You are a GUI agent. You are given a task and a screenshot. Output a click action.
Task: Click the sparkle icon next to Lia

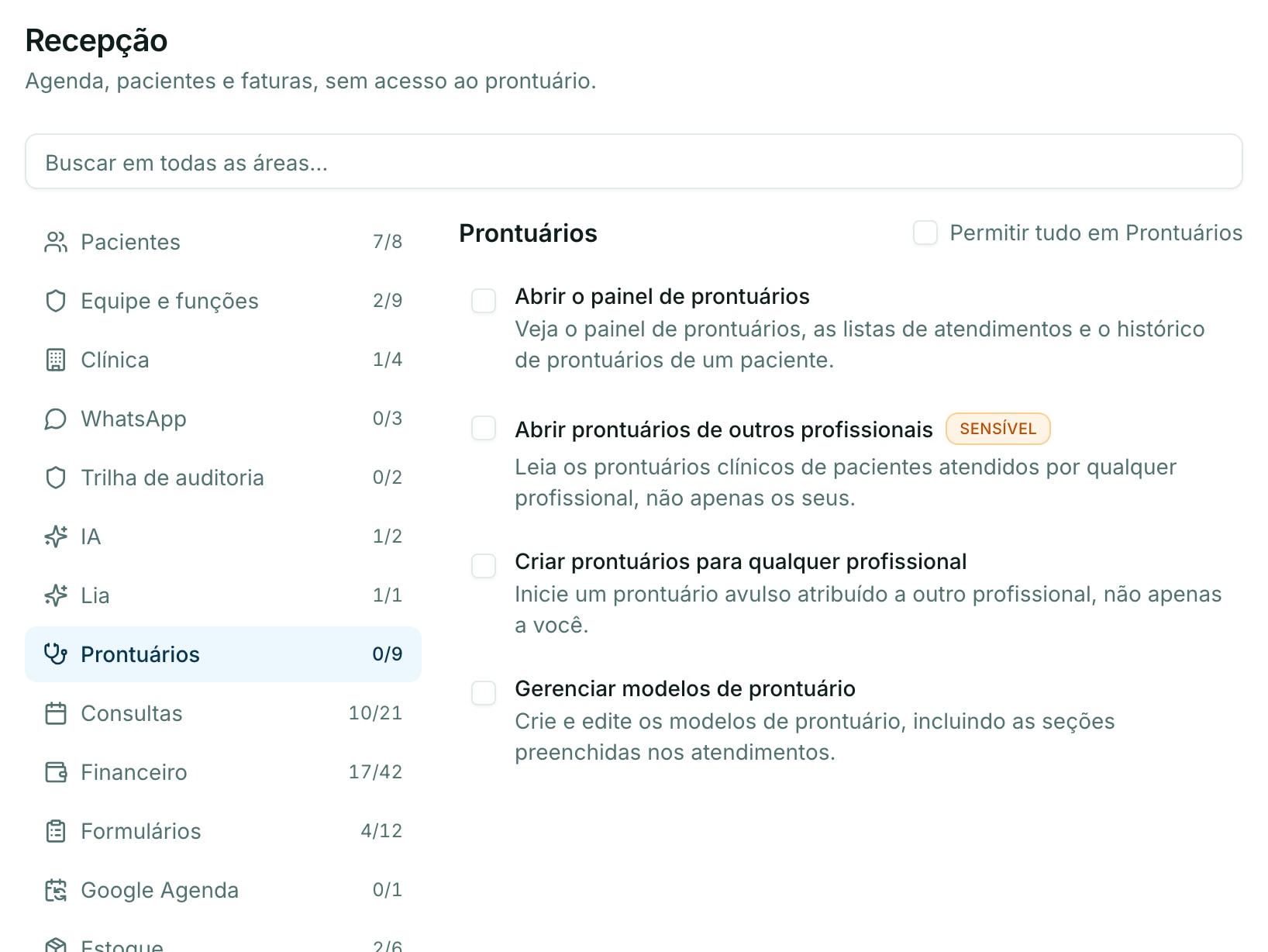56,595
